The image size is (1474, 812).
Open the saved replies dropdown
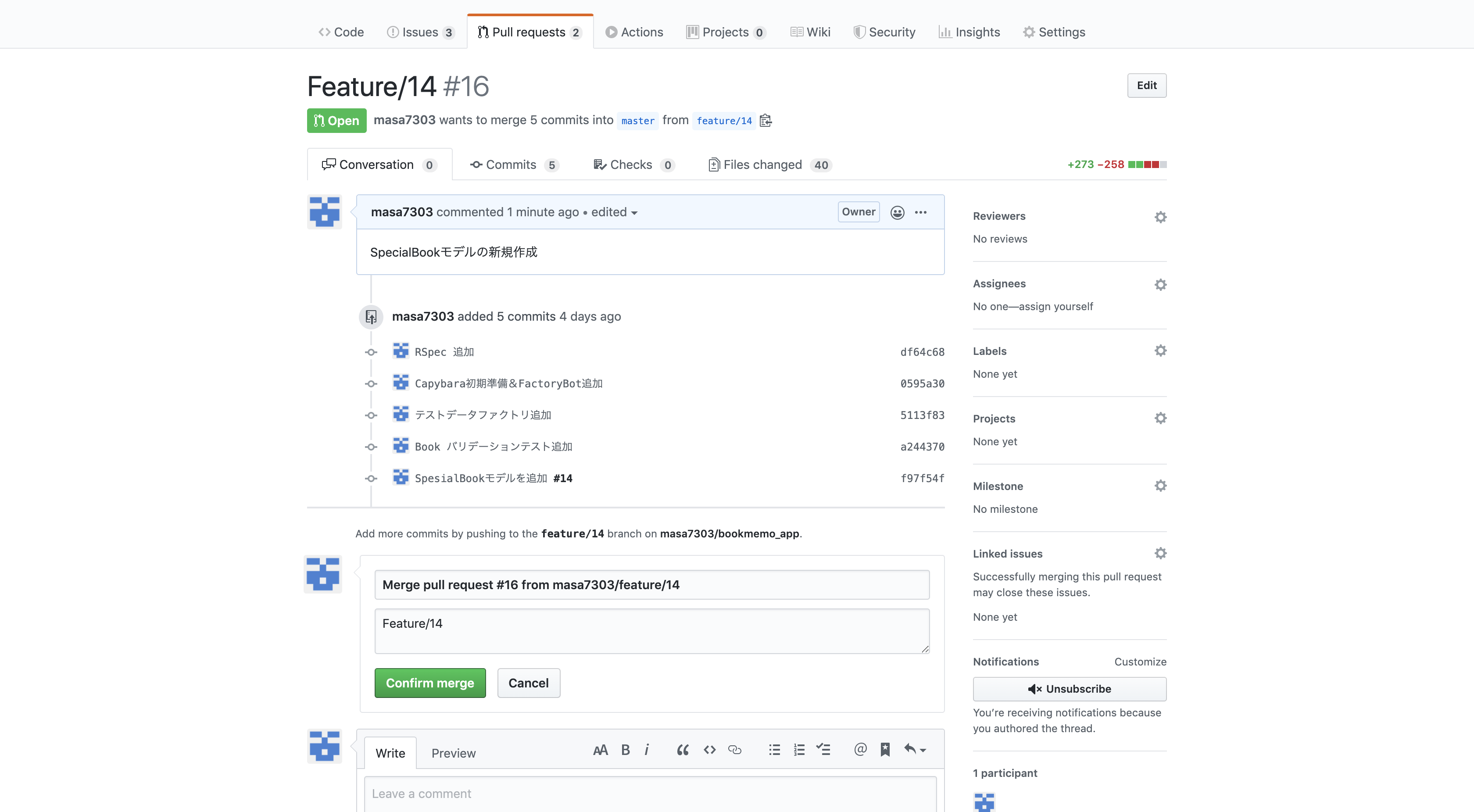(x=915, y=750)
